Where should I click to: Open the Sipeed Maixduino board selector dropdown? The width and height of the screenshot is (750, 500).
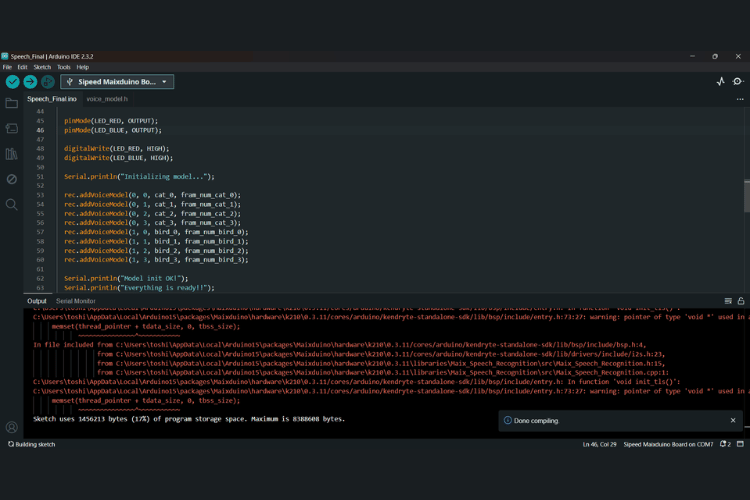tap(117, 82)
